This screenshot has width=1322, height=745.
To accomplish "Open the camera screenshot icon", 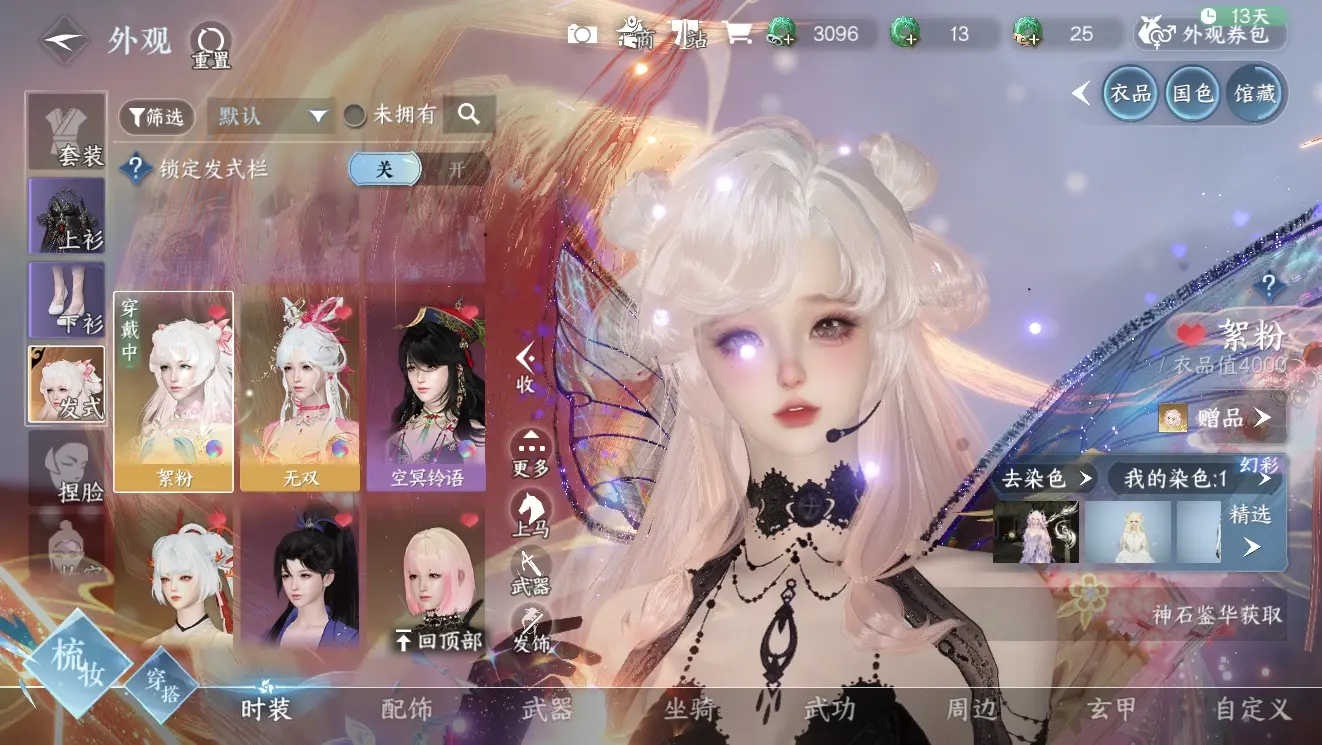I will tap(582, 34).
